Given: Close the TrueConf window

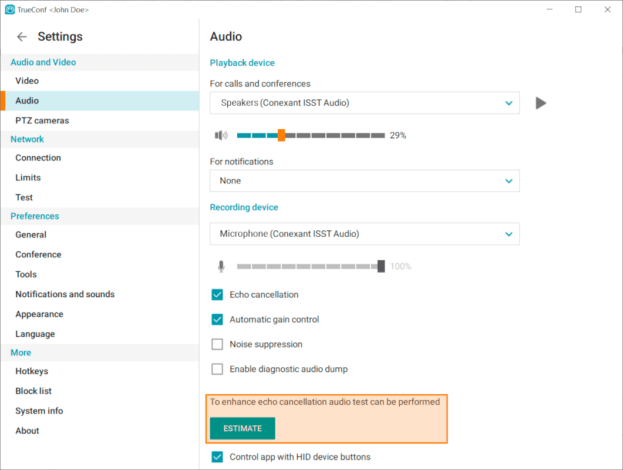Looking at the screenshot, I should pyautogui.click(x=608, y=10).
